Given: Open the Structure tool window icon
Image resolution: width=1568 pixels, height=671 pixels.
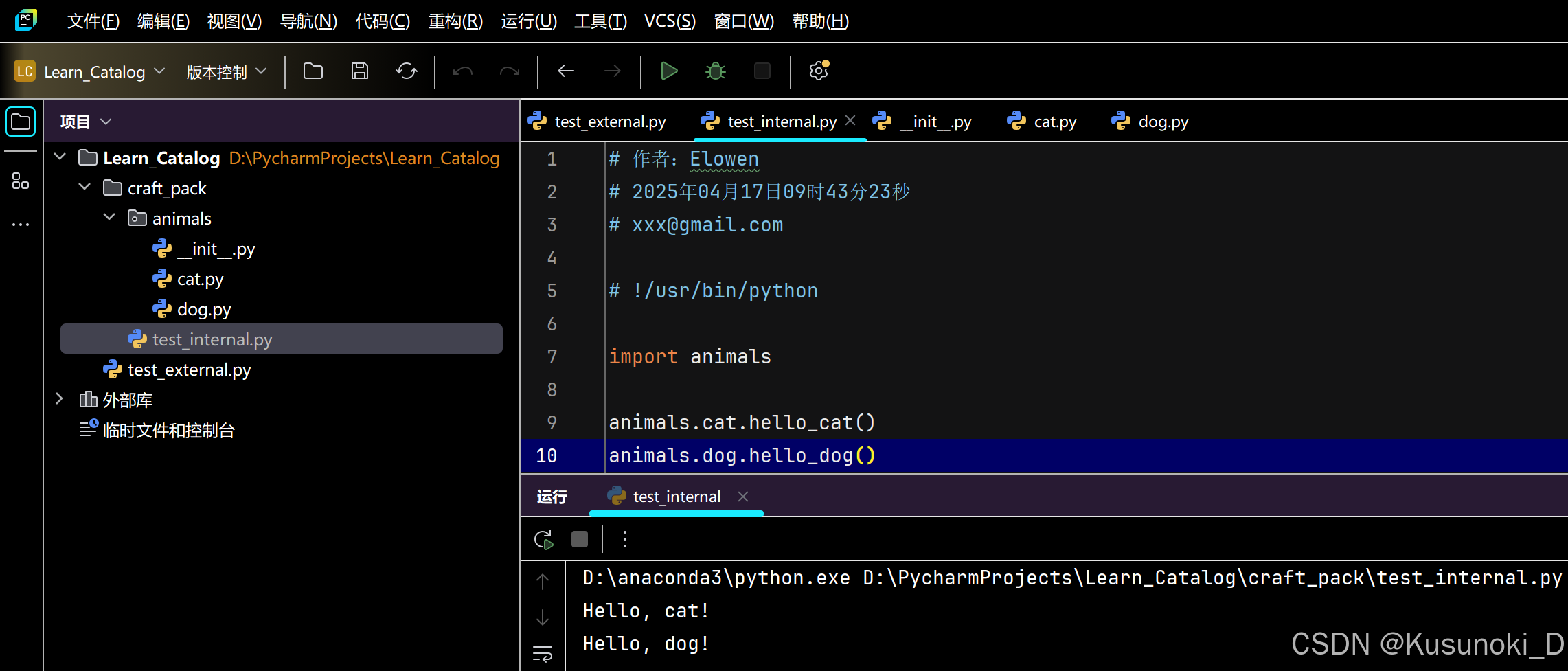Looking at the screenshot, I should pos(21,181).
